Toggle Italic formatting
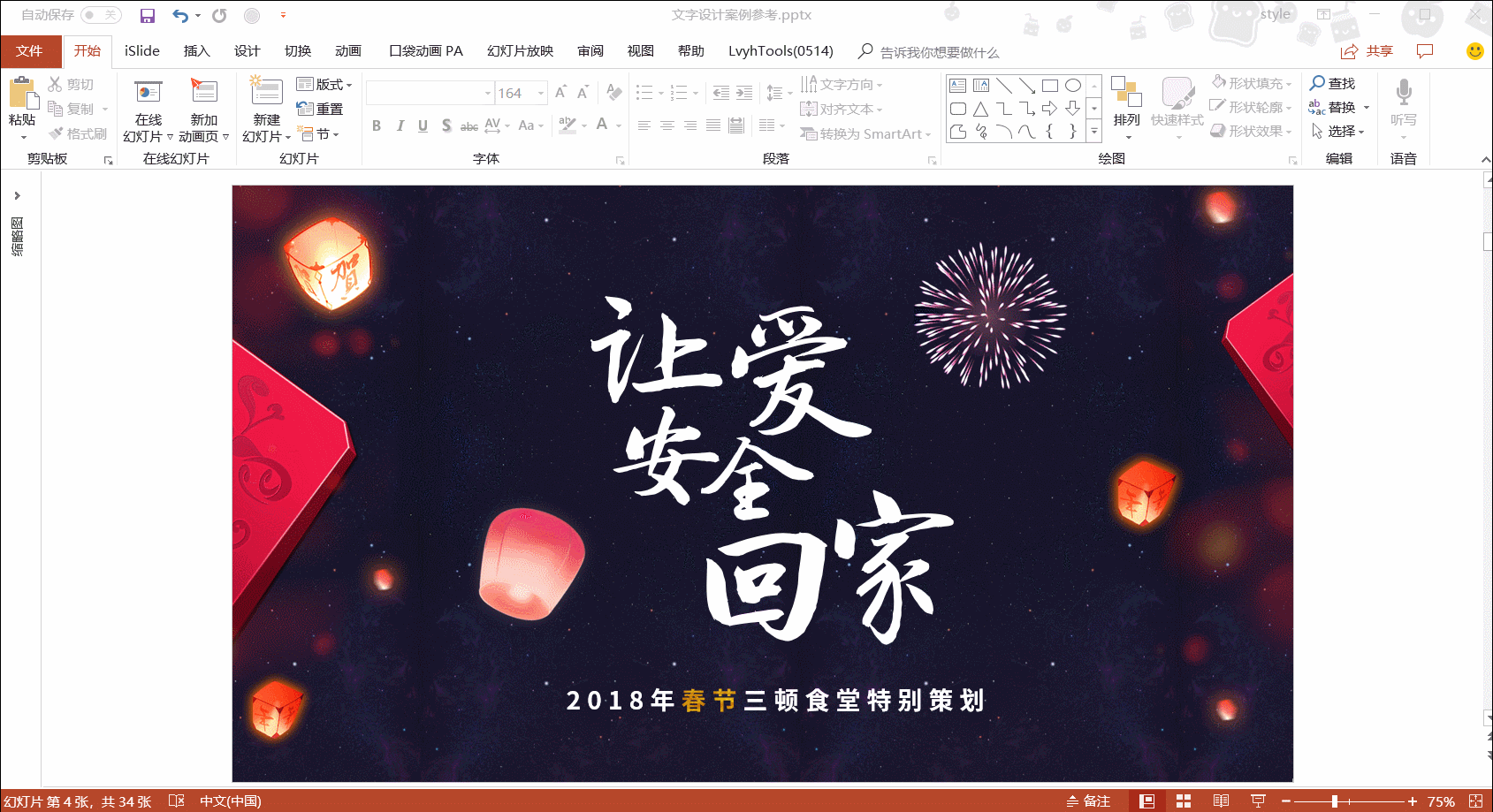Screen dimensions: 1493x812 click(x=400, y=125)
